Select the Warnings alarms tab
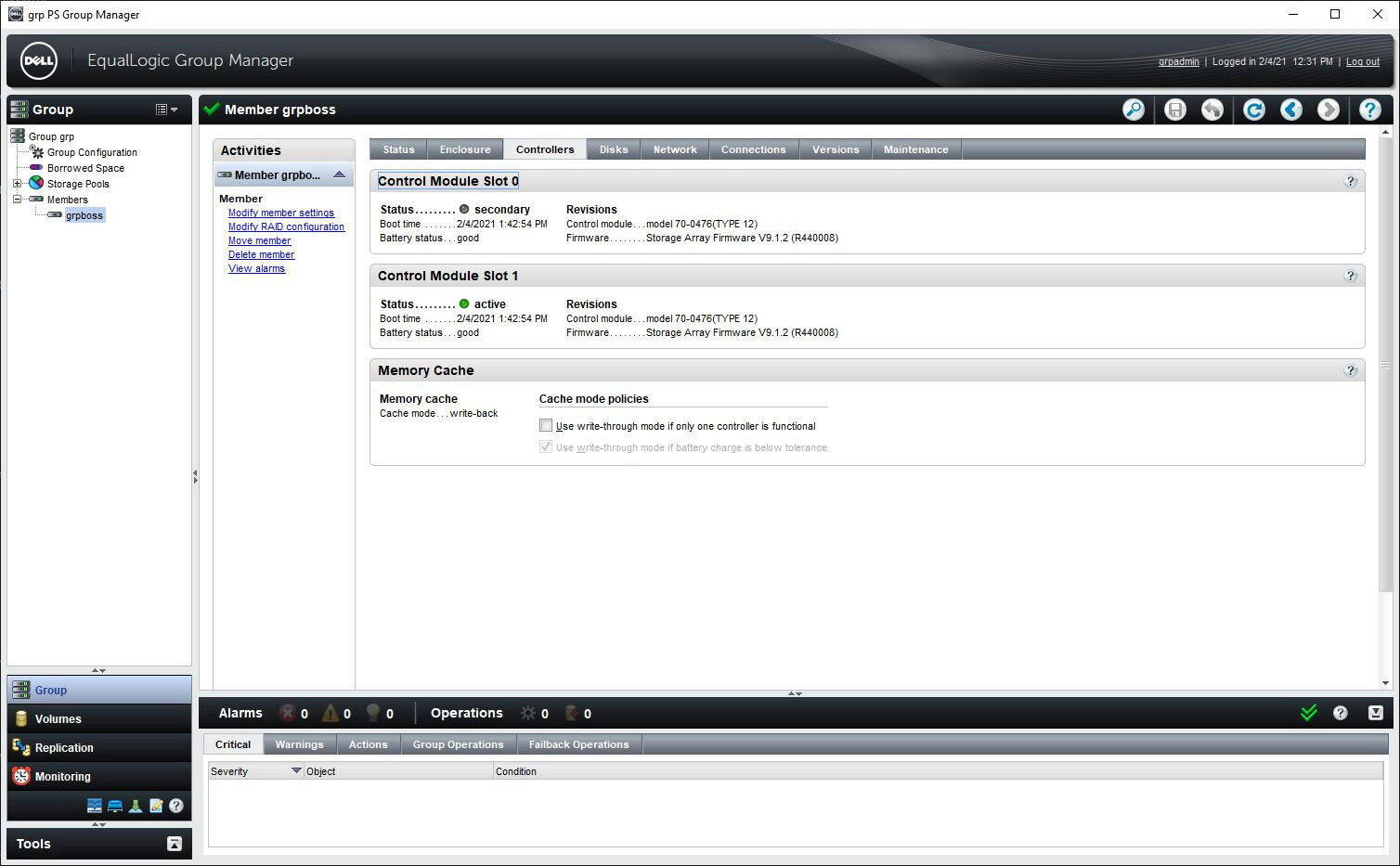The height and width of the screenshot is (866, 1400). coord(299,744)
